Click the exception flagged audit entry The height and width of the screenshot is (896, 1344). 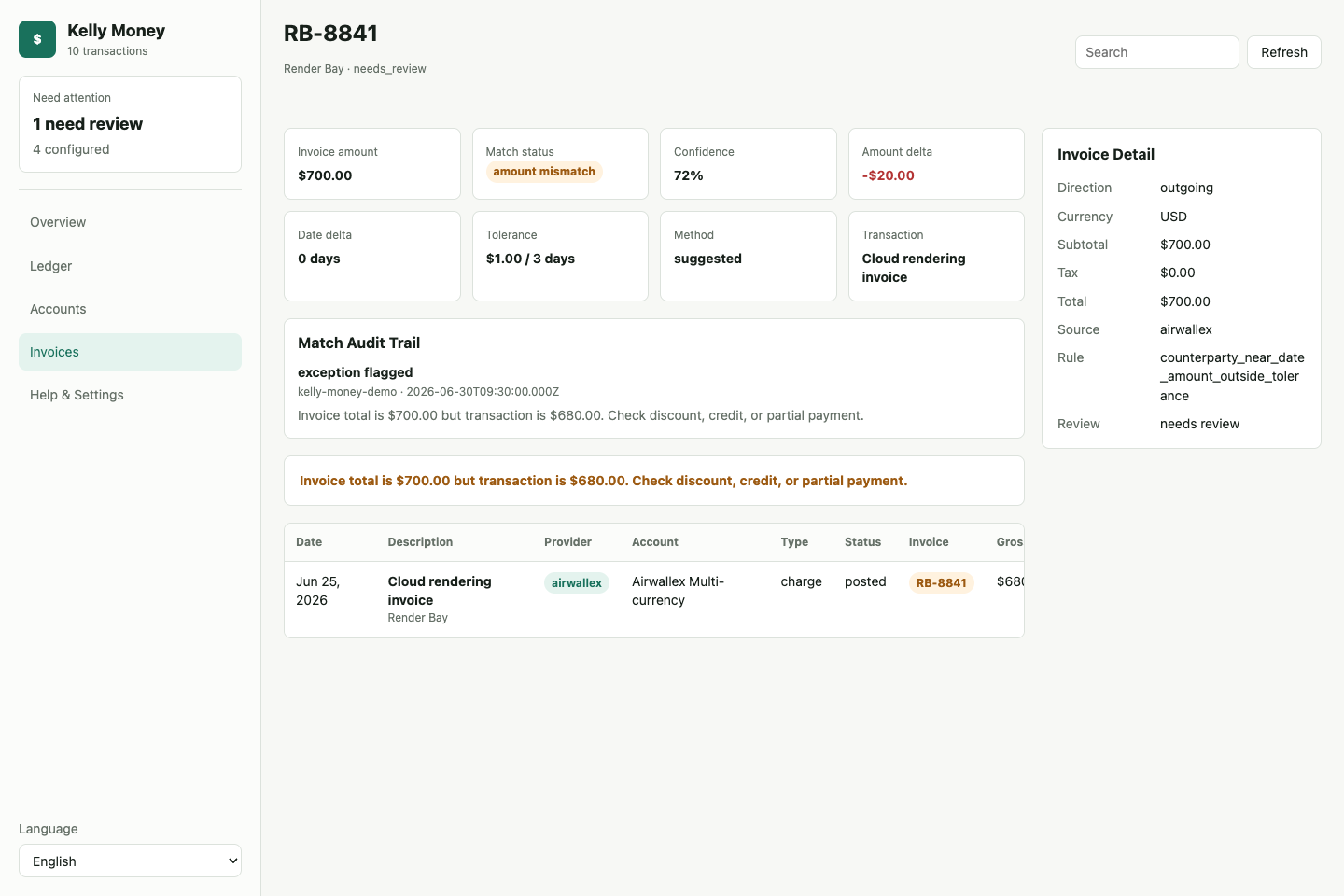point(355,372)
